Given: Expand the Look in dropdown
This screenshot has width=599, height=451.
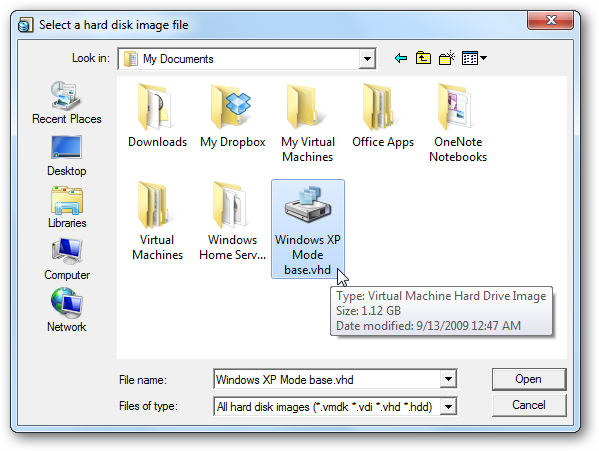Looking at the screenshot, I should (367, 59).
